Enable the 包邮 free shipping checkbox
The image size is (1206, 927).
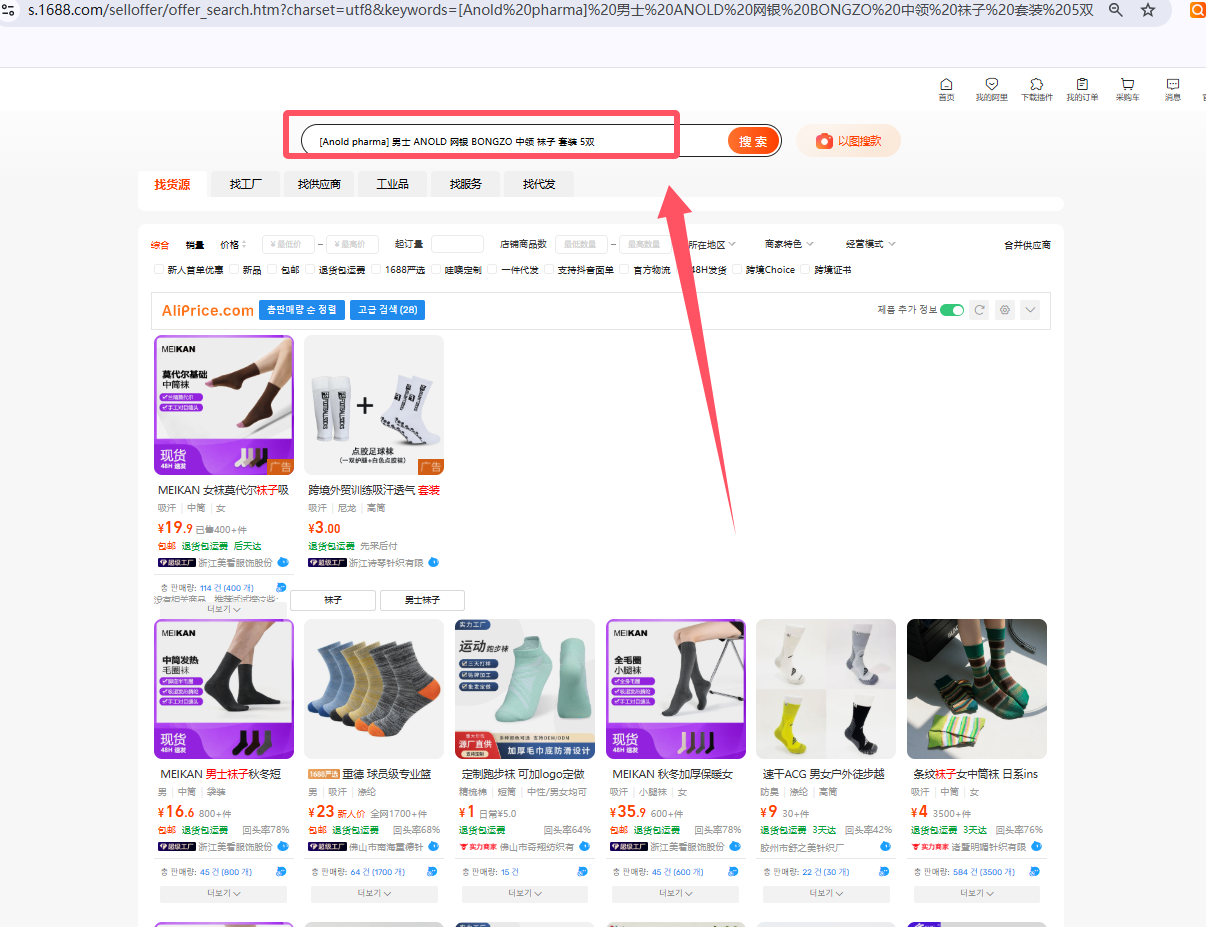coord(273,269)
